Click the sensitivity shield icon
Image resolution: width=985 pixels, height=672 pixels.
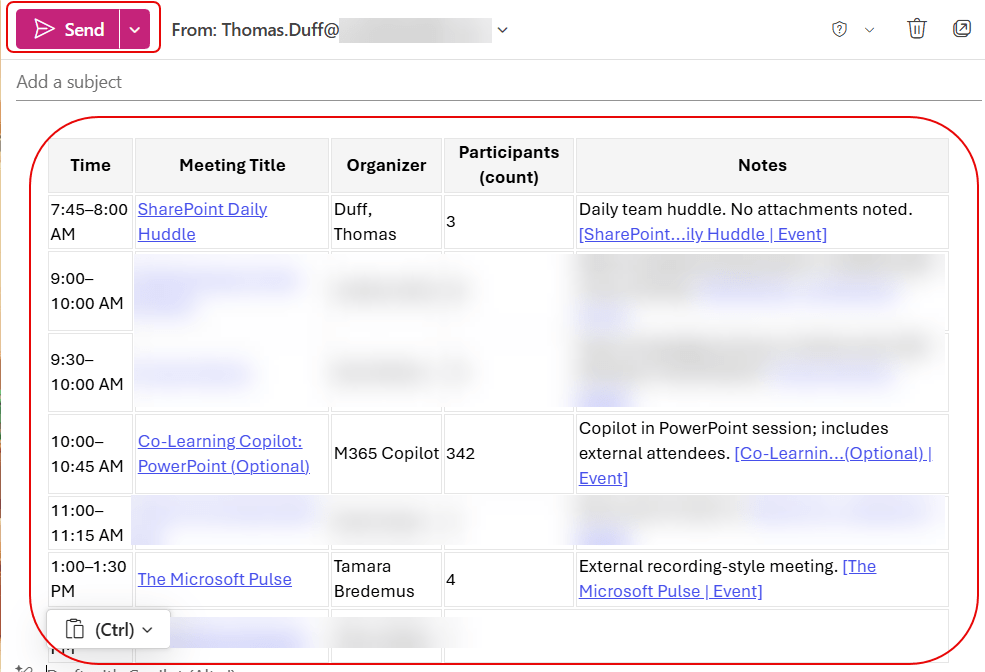[x=840, y=30]
